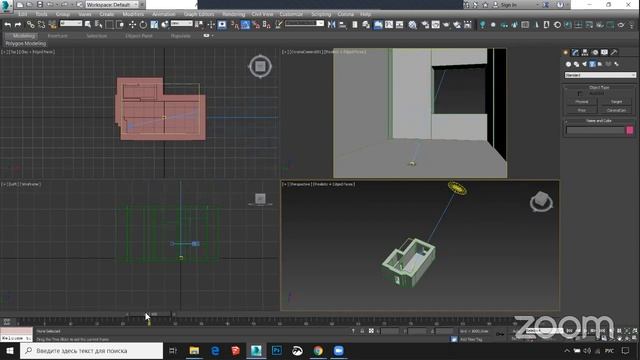Click the Unlink Selection tool
Viewport: 640px width, 360px height.
click(41, 24)
